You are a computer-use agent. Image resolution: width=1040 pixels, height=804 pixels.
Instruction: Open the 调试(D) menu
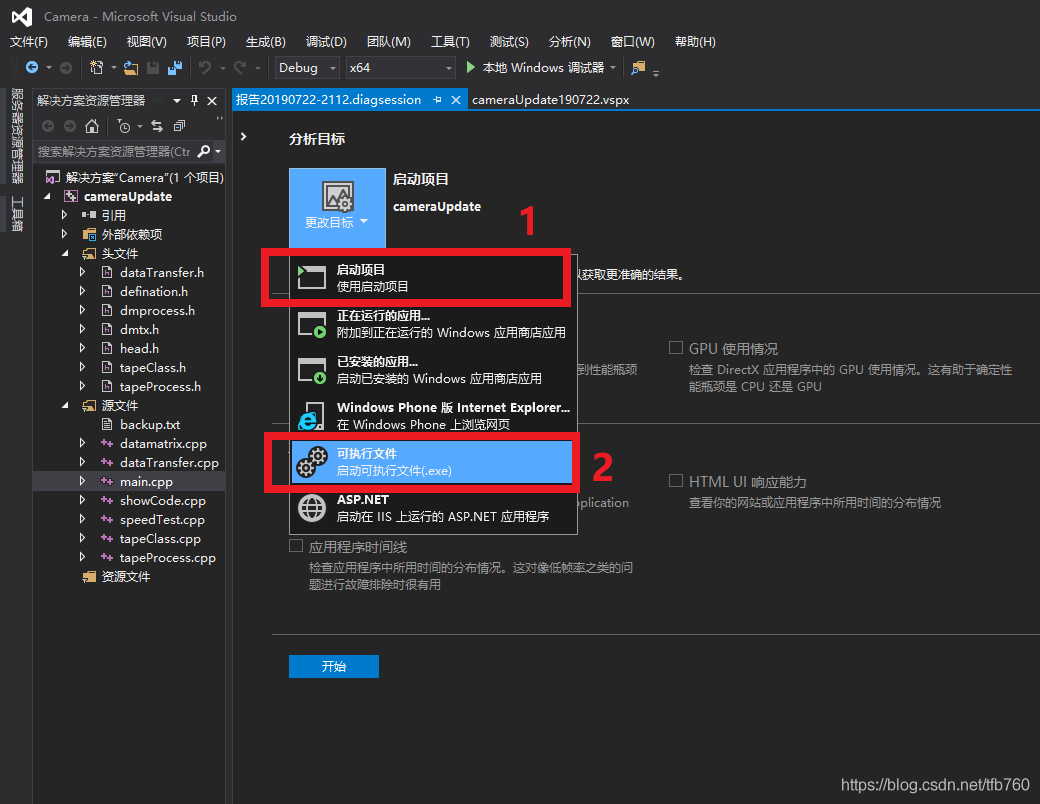tap(326, 42)
